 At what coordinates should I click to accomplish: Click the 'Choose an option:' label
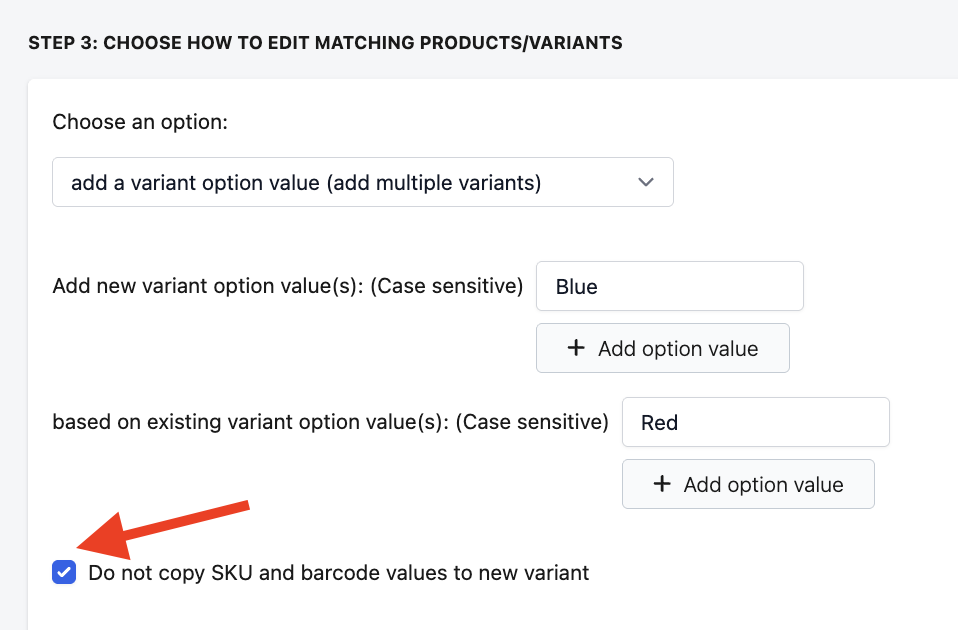click(x=140, y=123)
